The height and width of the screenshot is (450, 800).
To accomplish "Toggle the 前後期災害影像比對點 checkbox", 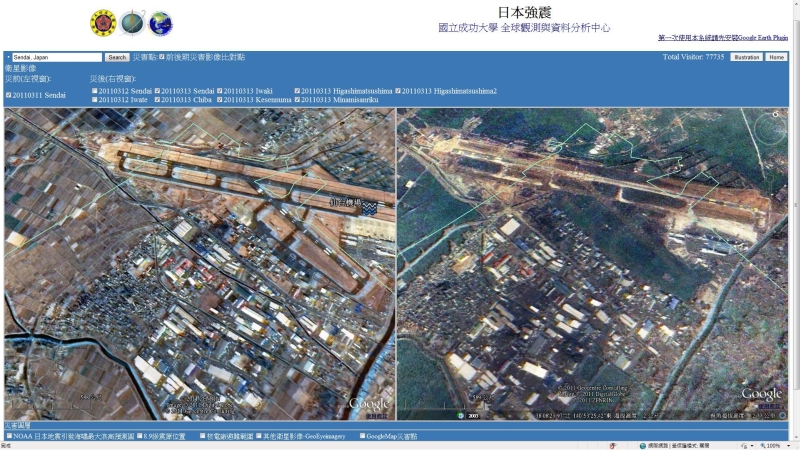I will (x=162, y=57).
